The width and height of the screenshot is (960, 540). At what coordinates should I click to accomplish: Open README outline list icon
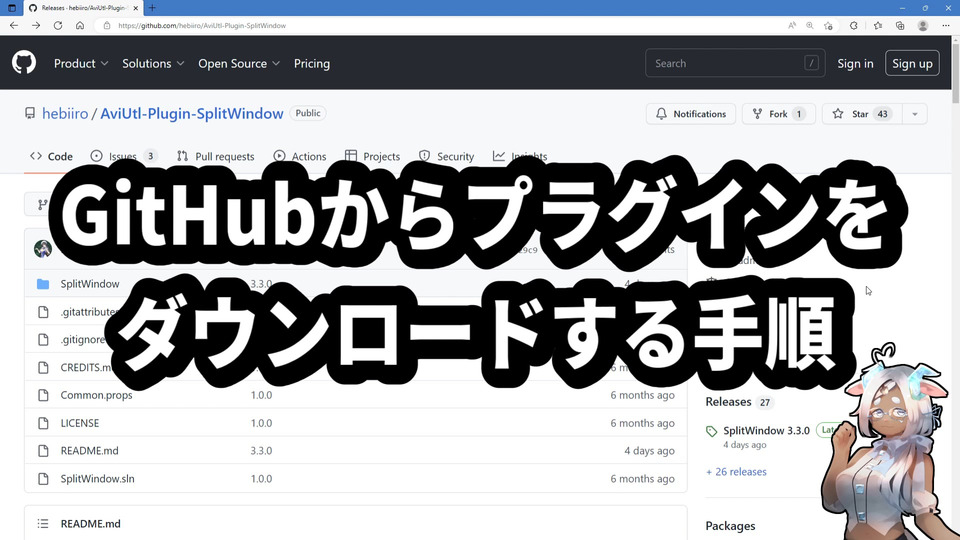pyautogui.click(x=43, y=523)
